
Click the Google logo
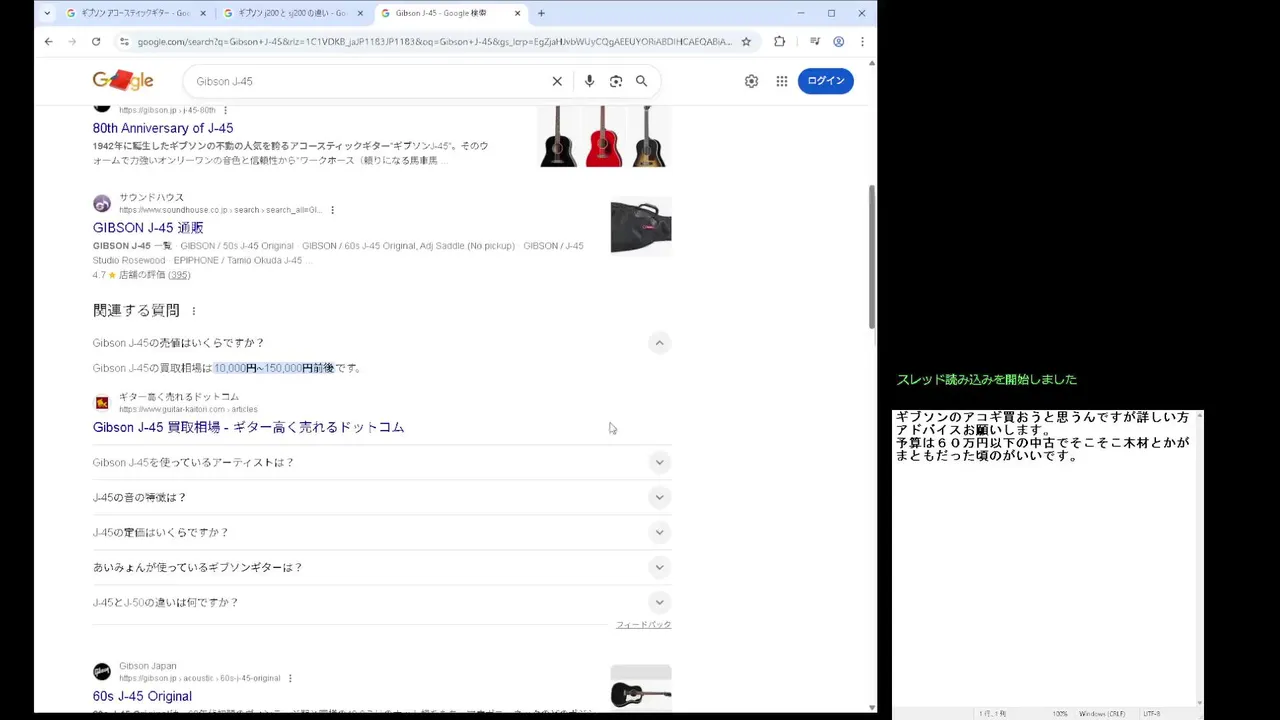click(123, 80)
